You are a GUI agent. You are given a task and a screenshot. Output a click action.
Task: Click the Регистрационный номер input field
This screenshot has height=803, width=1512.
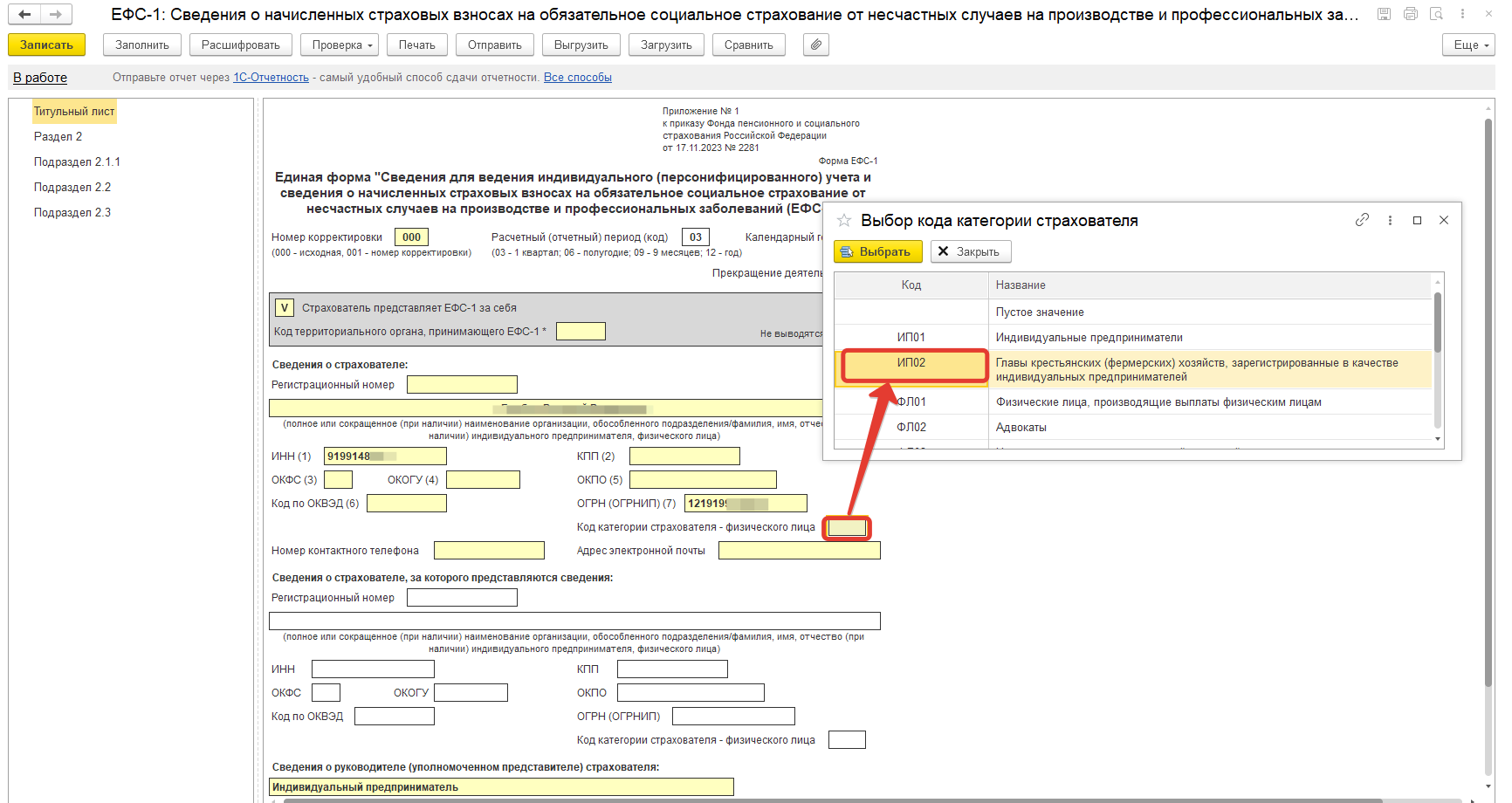tap(462, 385)
